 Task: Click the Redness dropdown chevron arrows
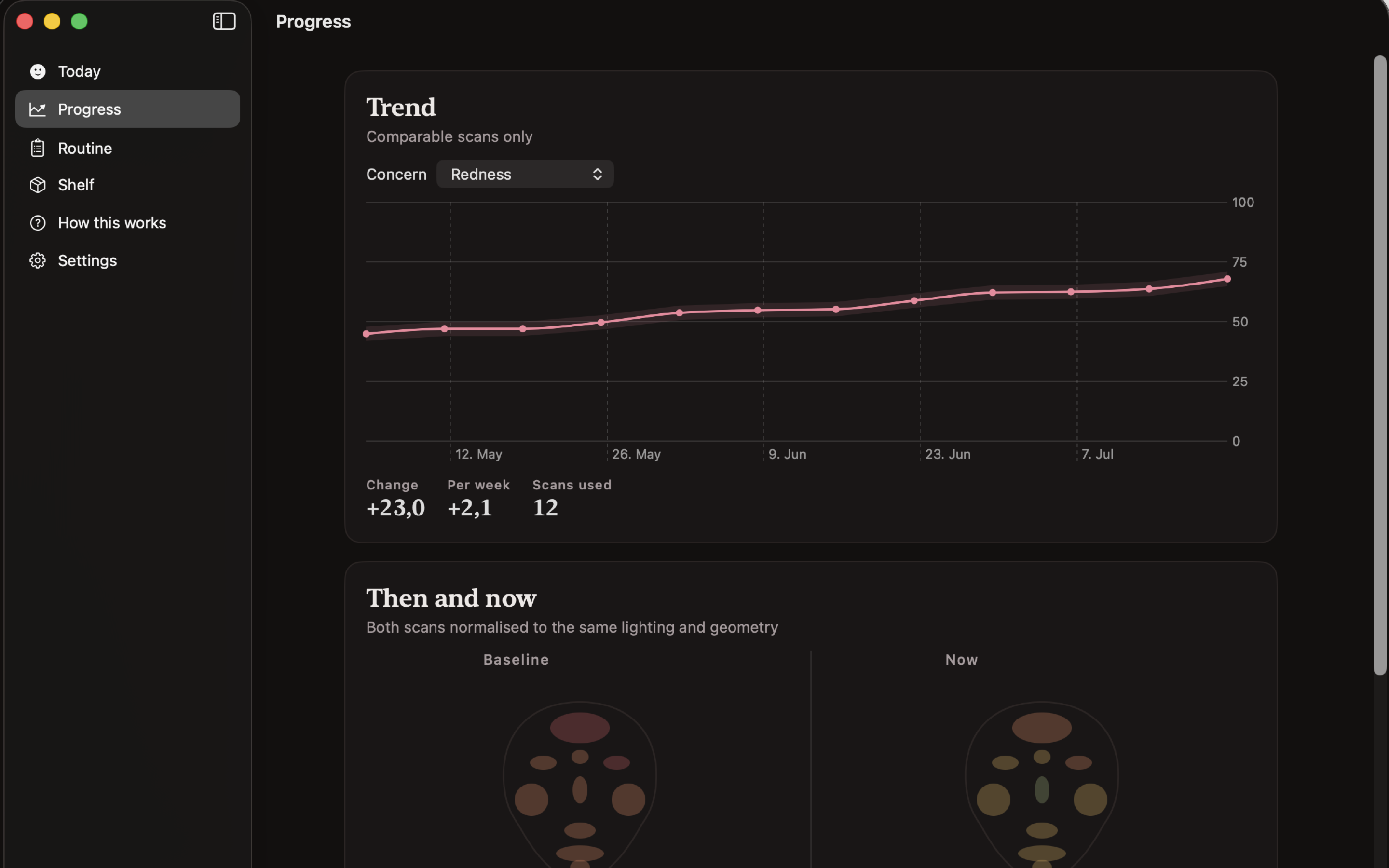597,174
